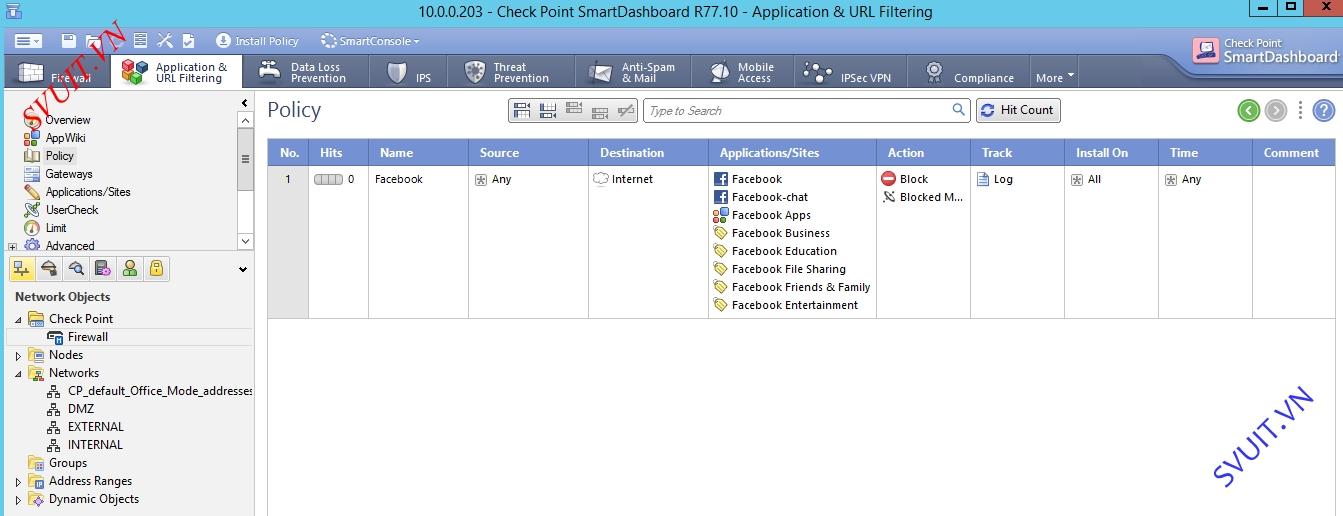The image size is (1343, 516).
Task: Select the Servers and OPSEC object tab icon
Action: [x=103, y=268]
